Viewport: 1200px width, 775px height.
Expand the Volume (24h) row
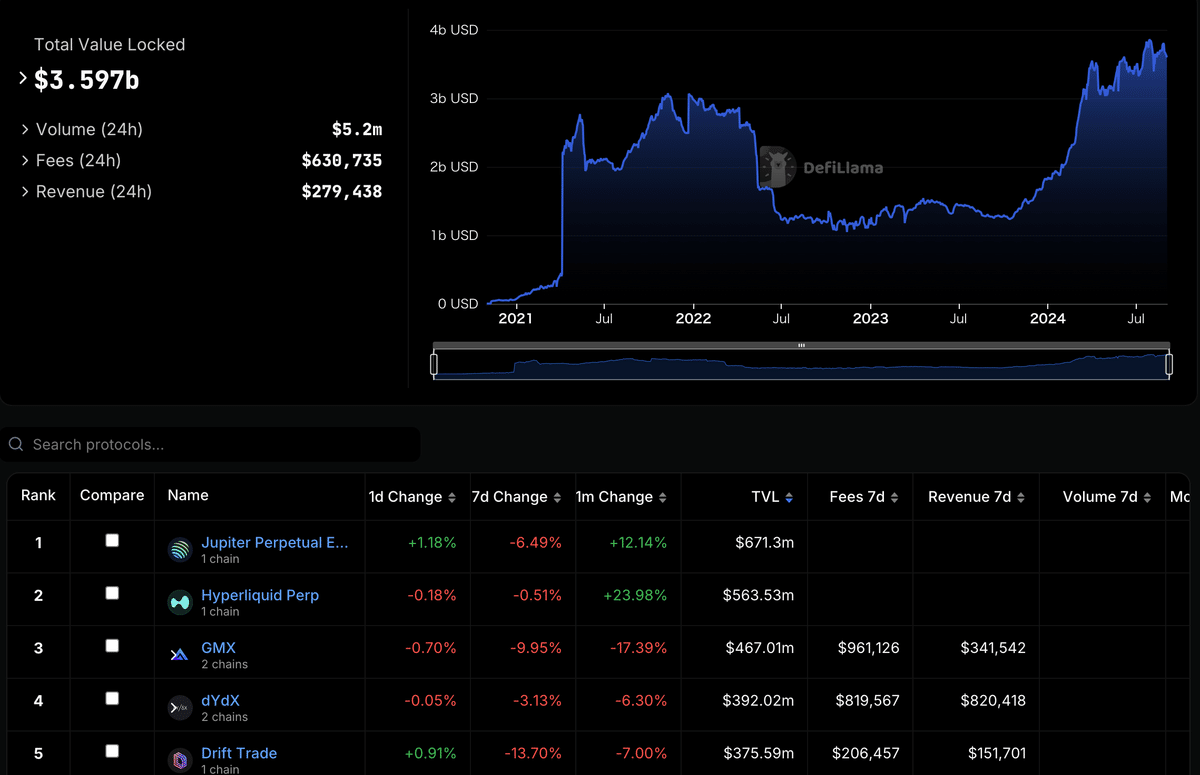(x=25, y=130)
